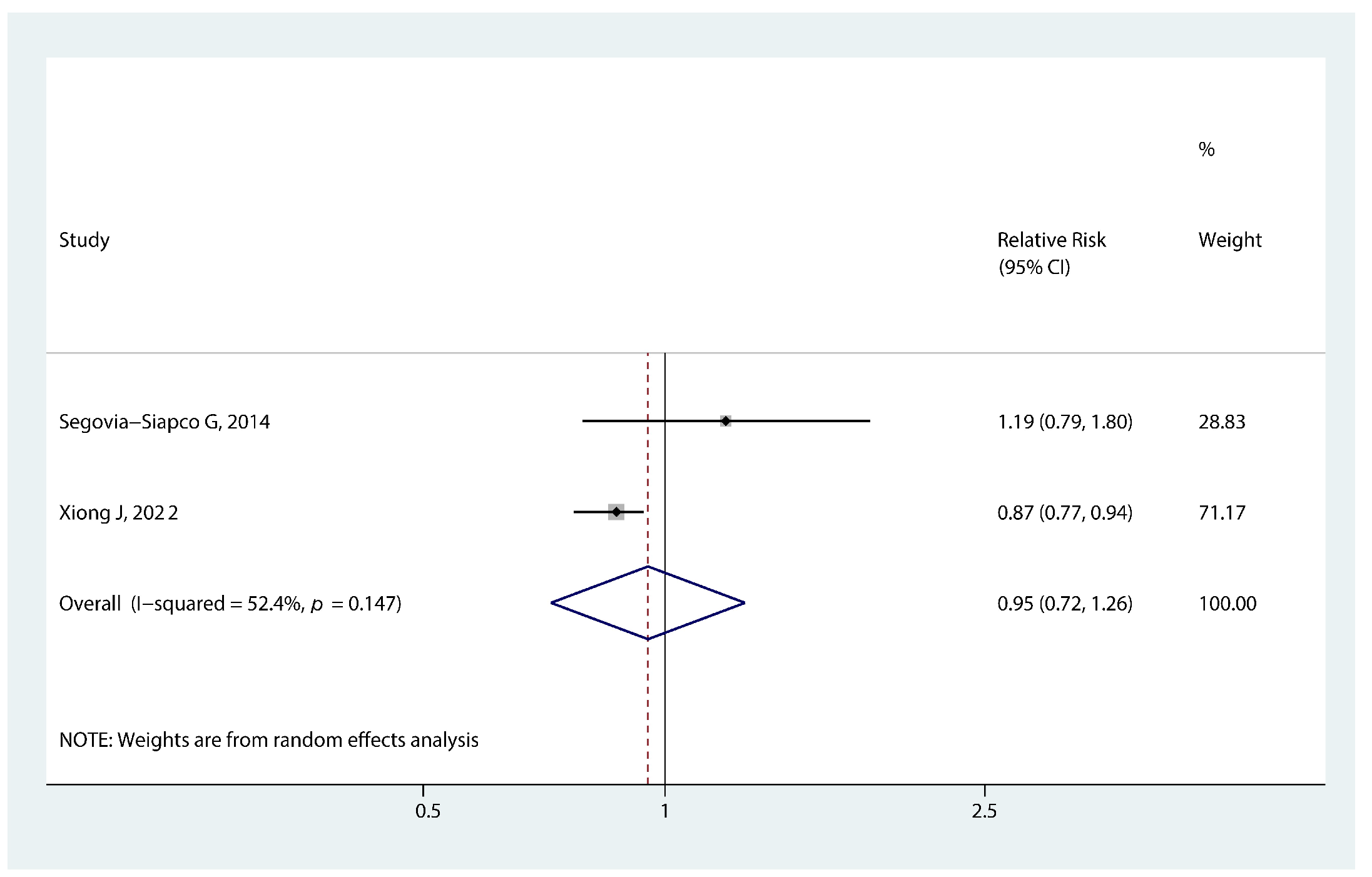Click the Overall I-squared summary label
Screen dimensions: 1372x877
pos(230,604)
